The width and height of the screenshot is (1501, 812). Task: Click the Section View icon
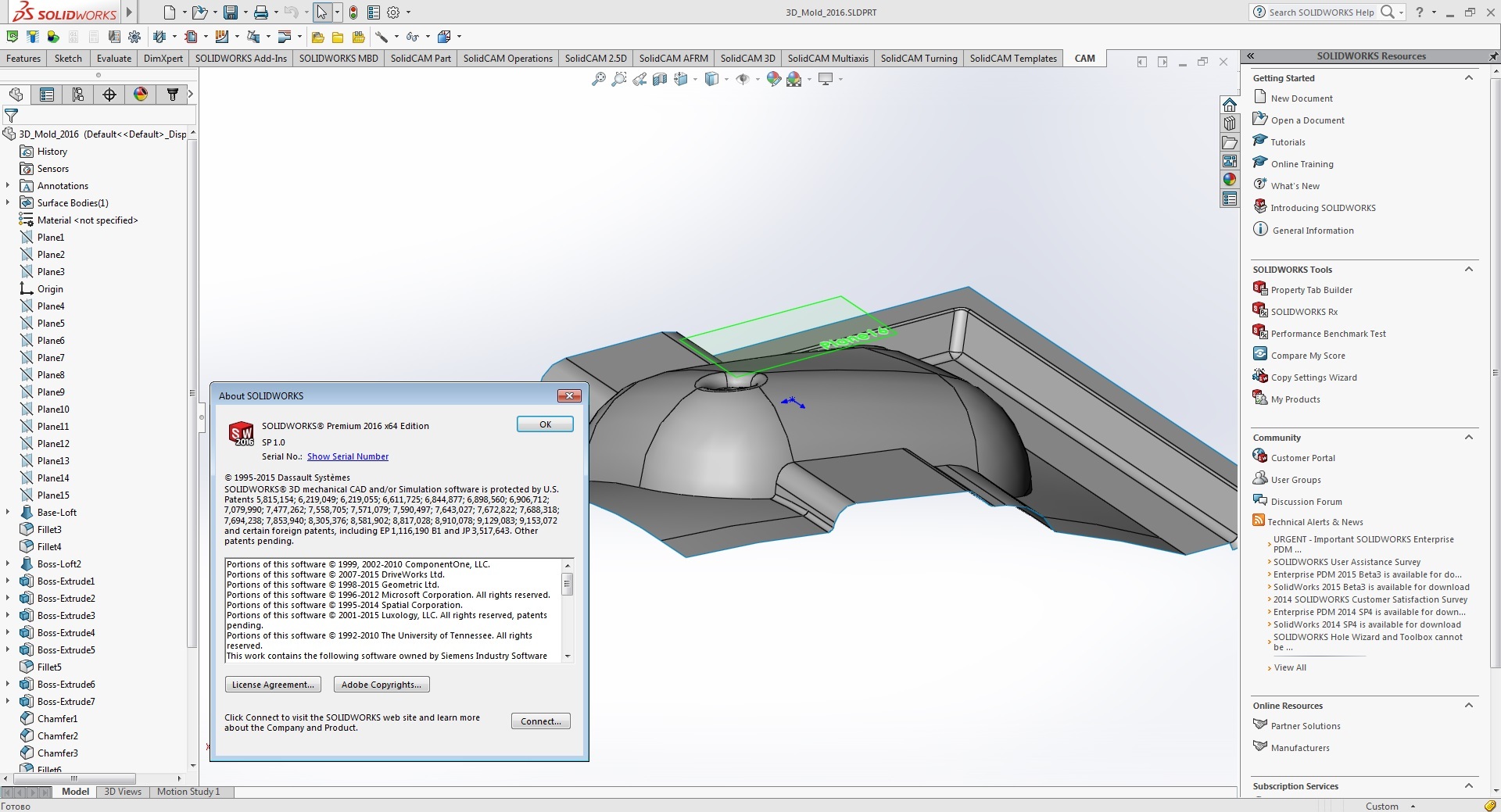[660, 79]
